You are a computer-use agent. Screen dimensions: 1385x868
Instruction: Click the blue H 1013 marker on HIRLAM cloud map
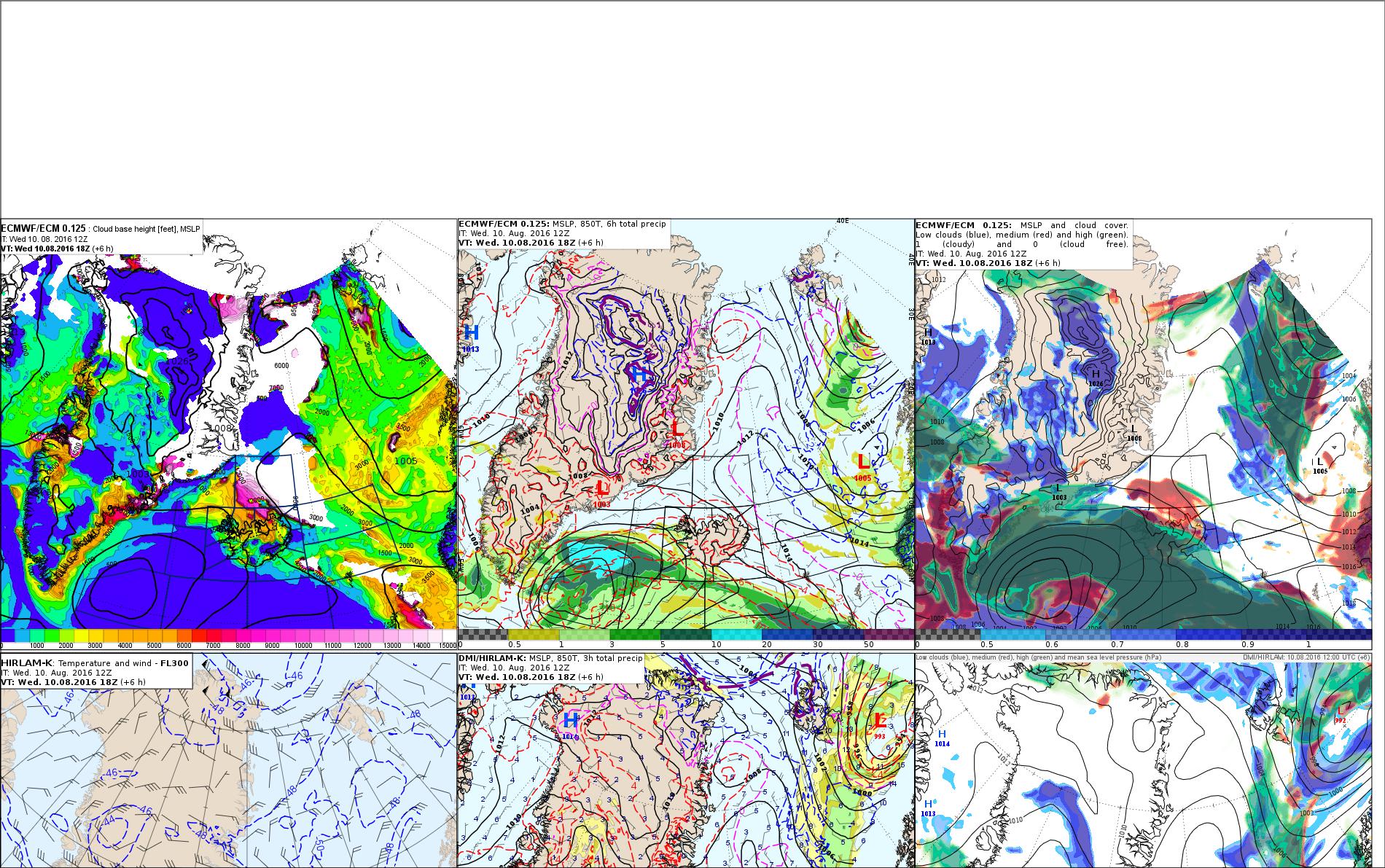[928, 808]
